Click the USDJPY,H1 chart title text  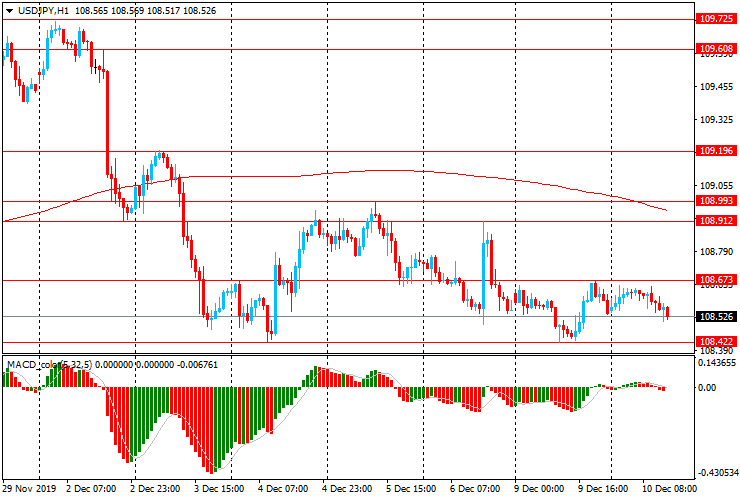44,11
